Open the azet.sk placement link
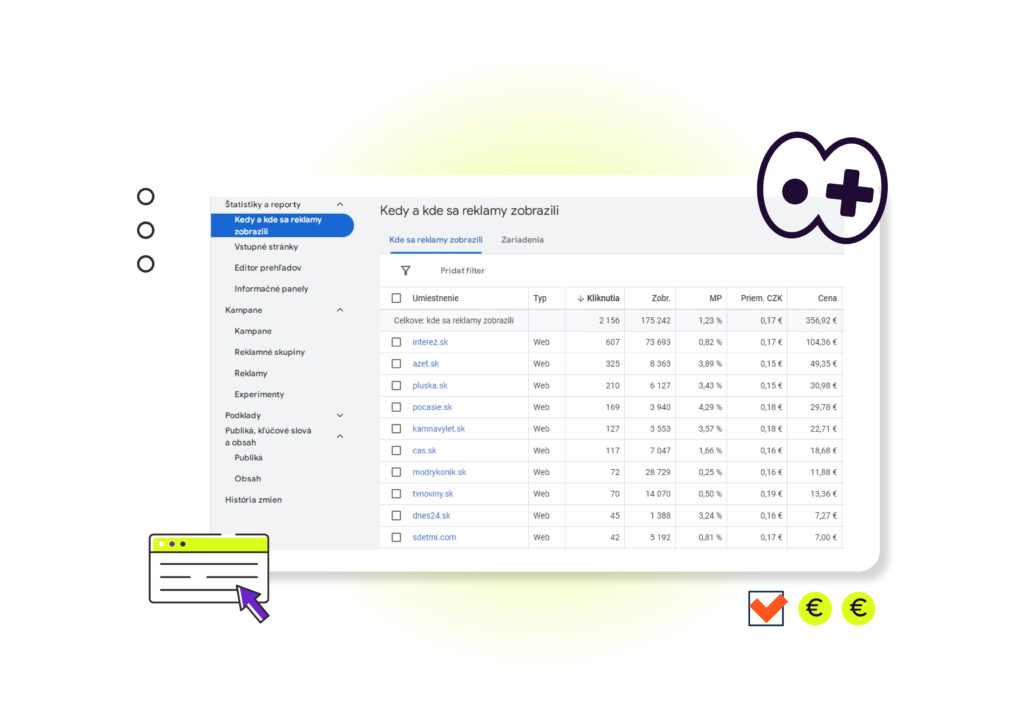Viewport: 1024px width, 724px height. click(x=425, y=364)
